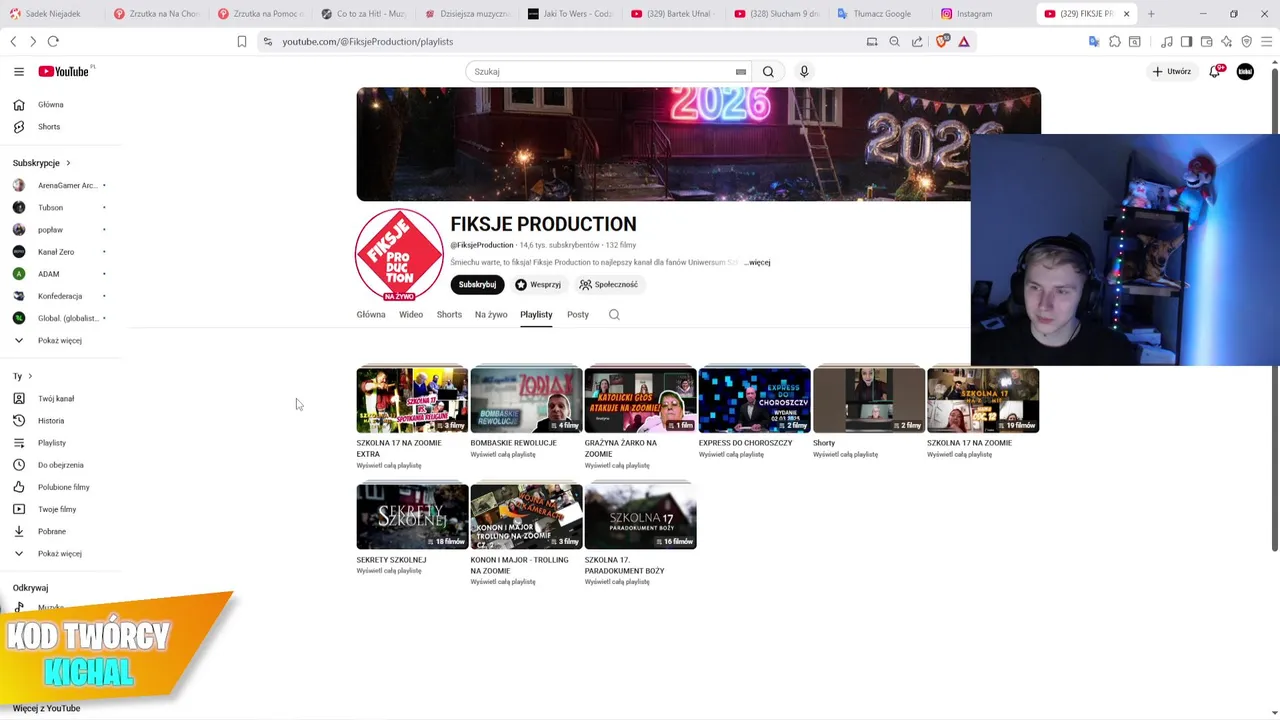Expand the Ty section arrow
Image resolution: width=1280 pixels, height=720 pixels.
tap(30, 376)
